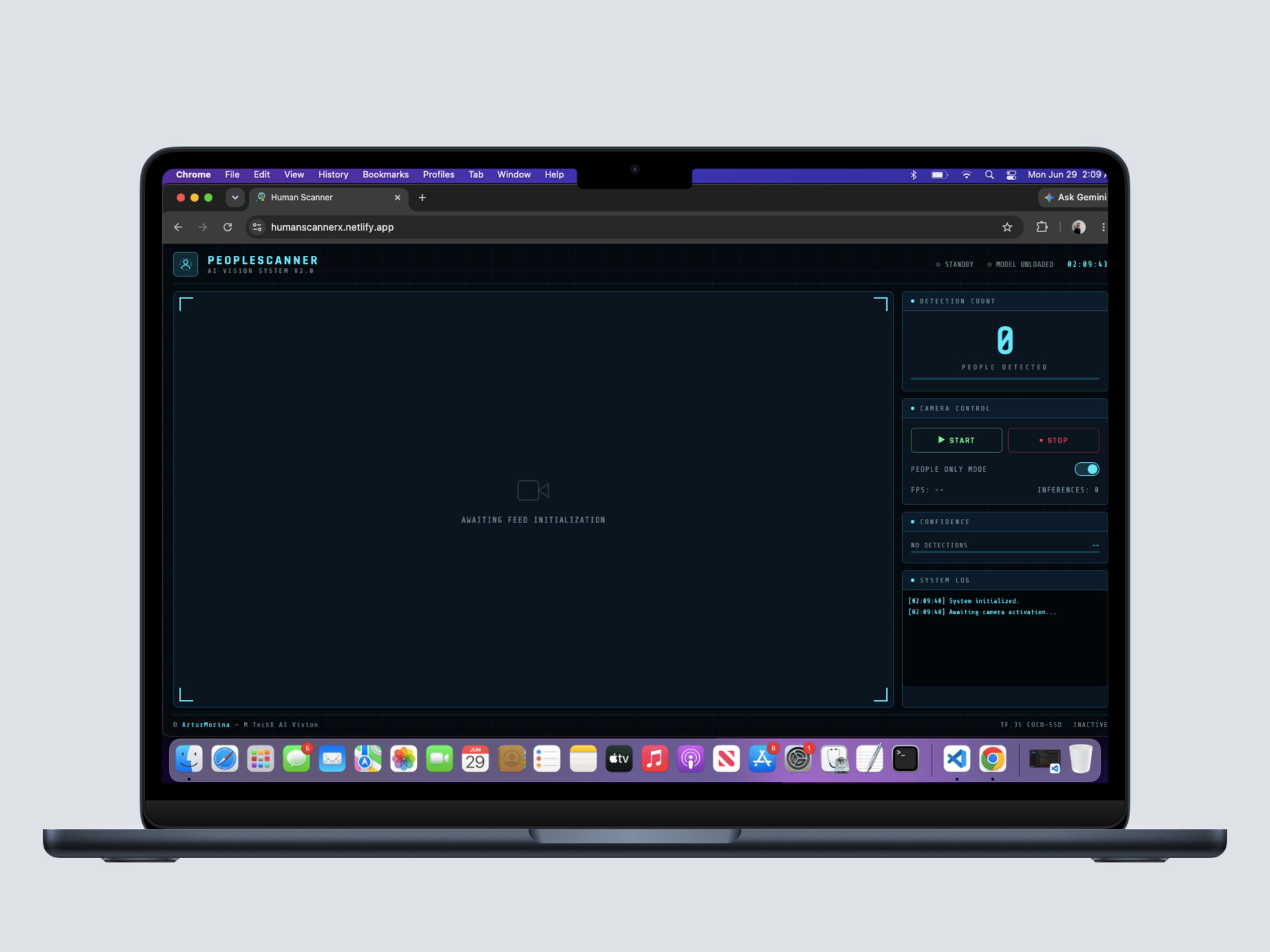1270x952 pixels.
Task: Click the people detected progress bar
Action: coord(1005,379)
